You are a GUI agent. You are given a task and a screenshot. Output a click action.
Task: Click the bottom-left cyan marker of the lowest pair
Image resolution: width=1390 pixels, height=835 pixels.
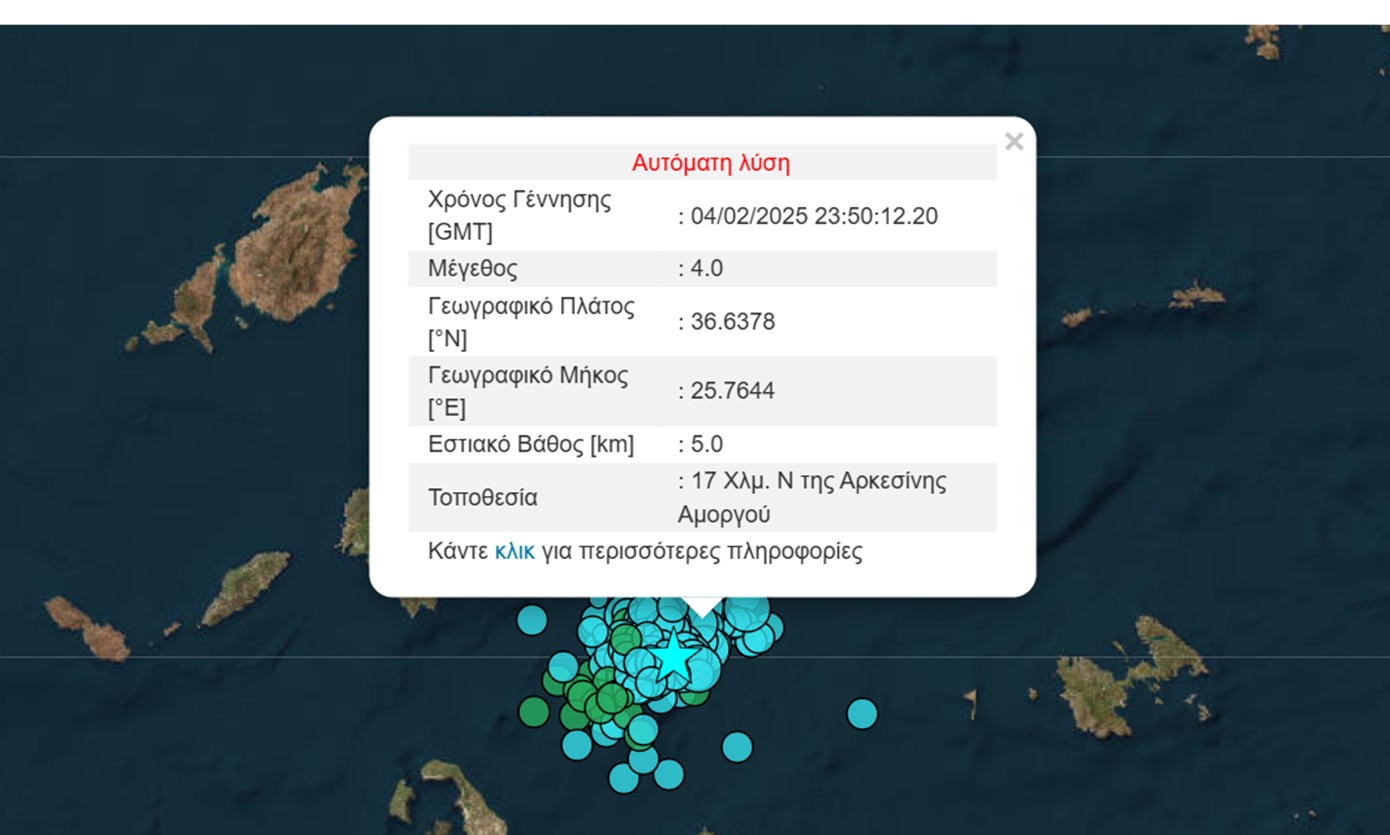click(624, 778)
